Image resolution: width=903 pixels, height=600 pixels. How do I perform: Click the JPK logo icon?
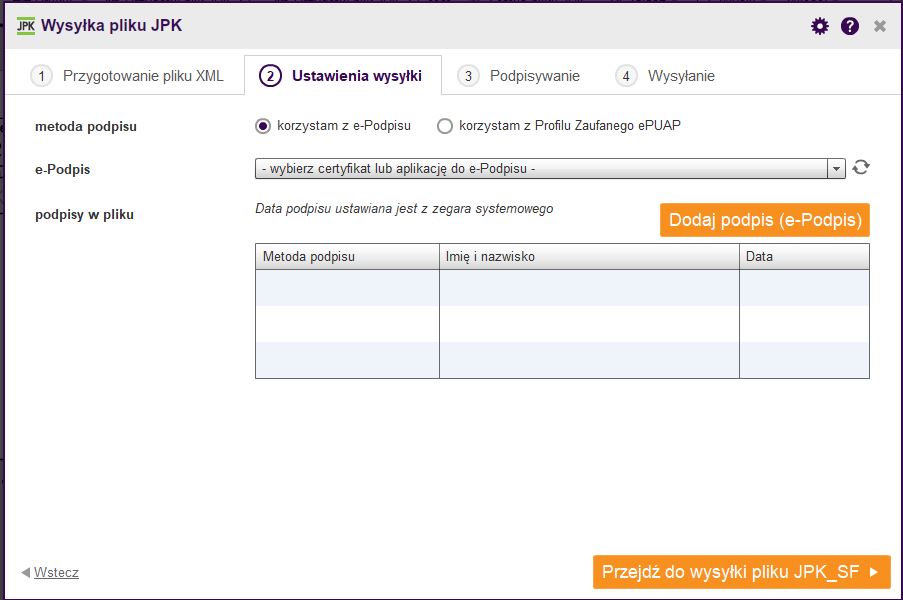pyautogui.click(x=25, y=26)
